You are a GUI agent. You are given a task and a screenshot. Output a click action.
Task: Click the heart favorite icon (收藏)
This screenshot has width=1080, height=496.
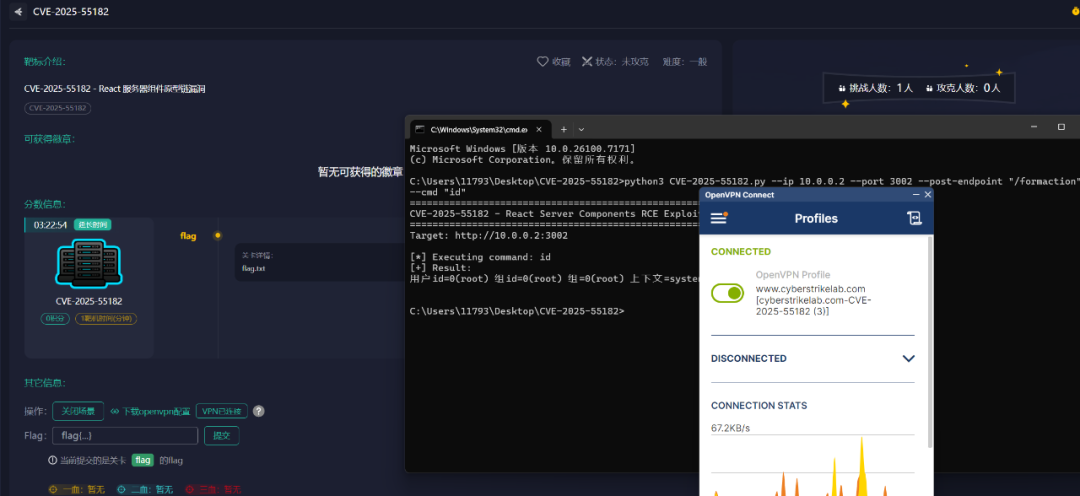click(x=543, y=61)
